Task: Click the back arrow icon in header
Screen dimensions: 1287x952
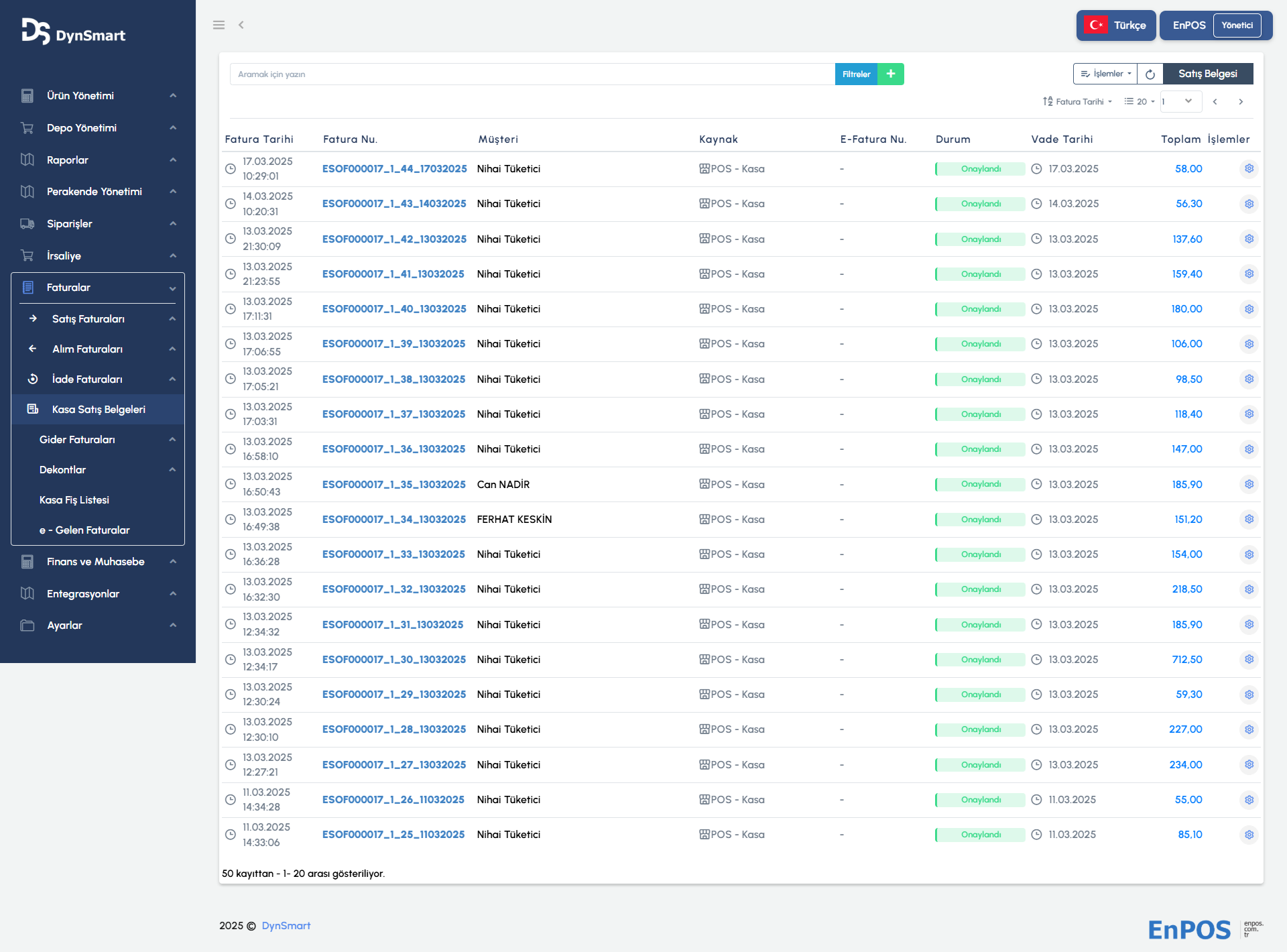Action: point(241,25)
